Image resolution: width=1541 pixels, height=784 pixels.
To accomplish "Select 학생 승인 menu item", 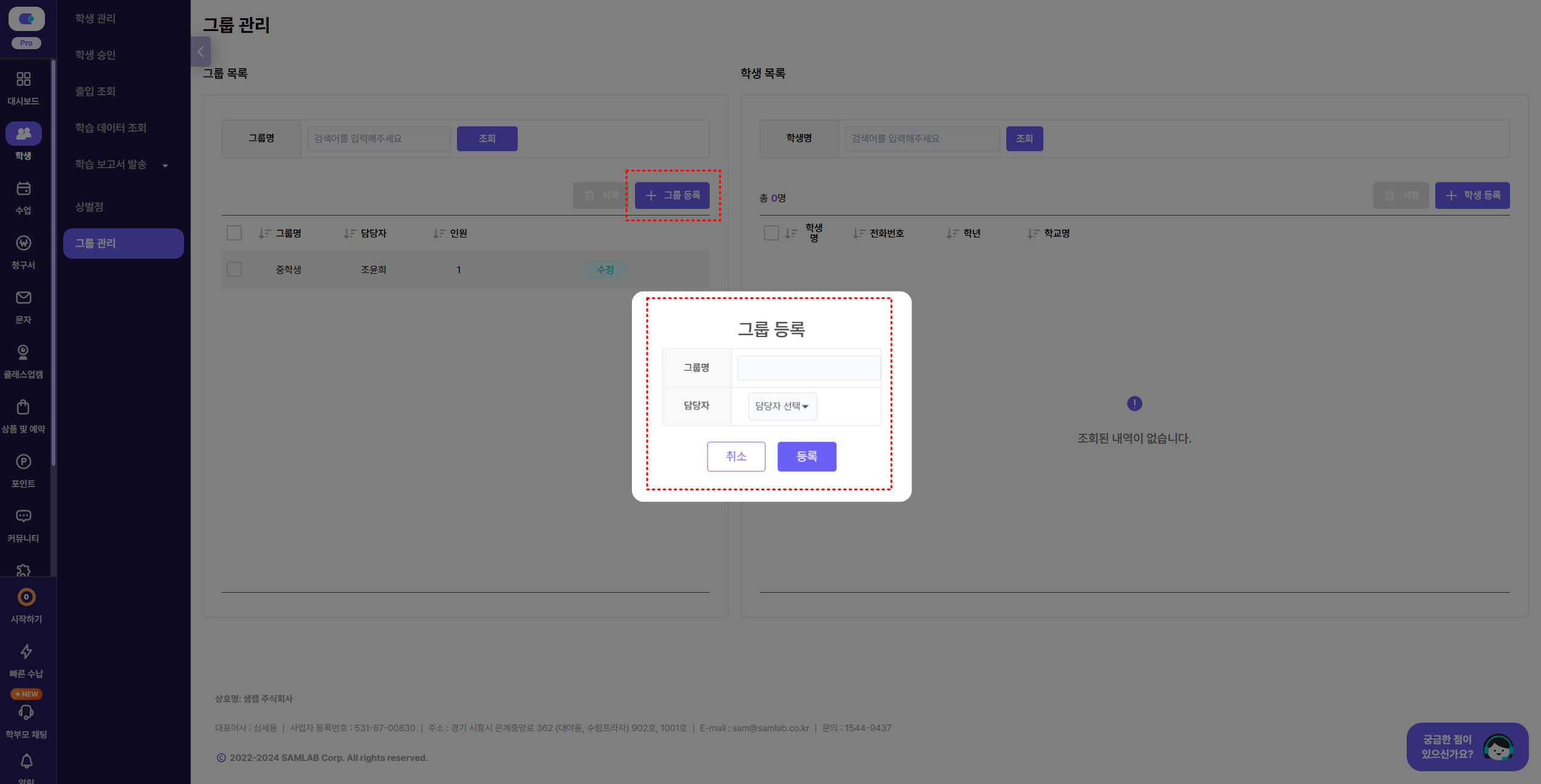I will click(x=95, y=55).
